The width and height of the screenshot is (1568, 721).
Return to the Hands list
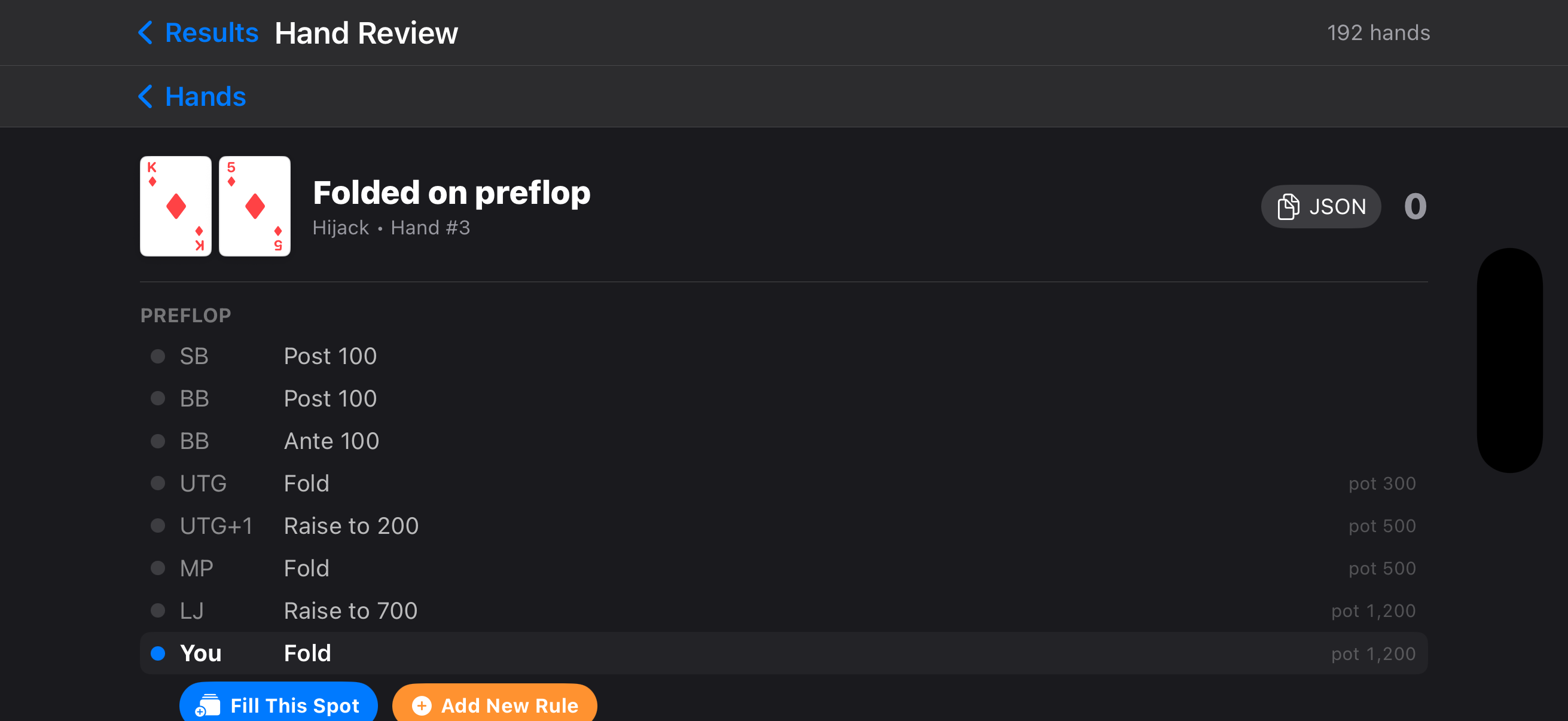[x=205, y=96]
